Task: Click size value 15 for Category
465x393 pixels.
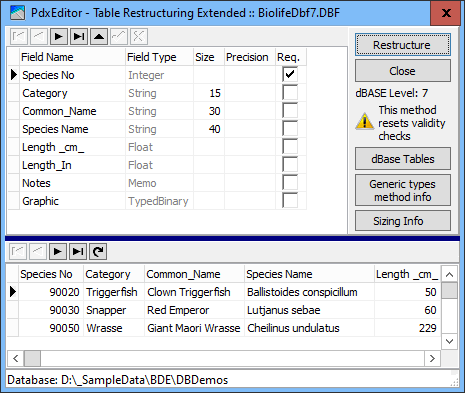Action: pos(209,93)
